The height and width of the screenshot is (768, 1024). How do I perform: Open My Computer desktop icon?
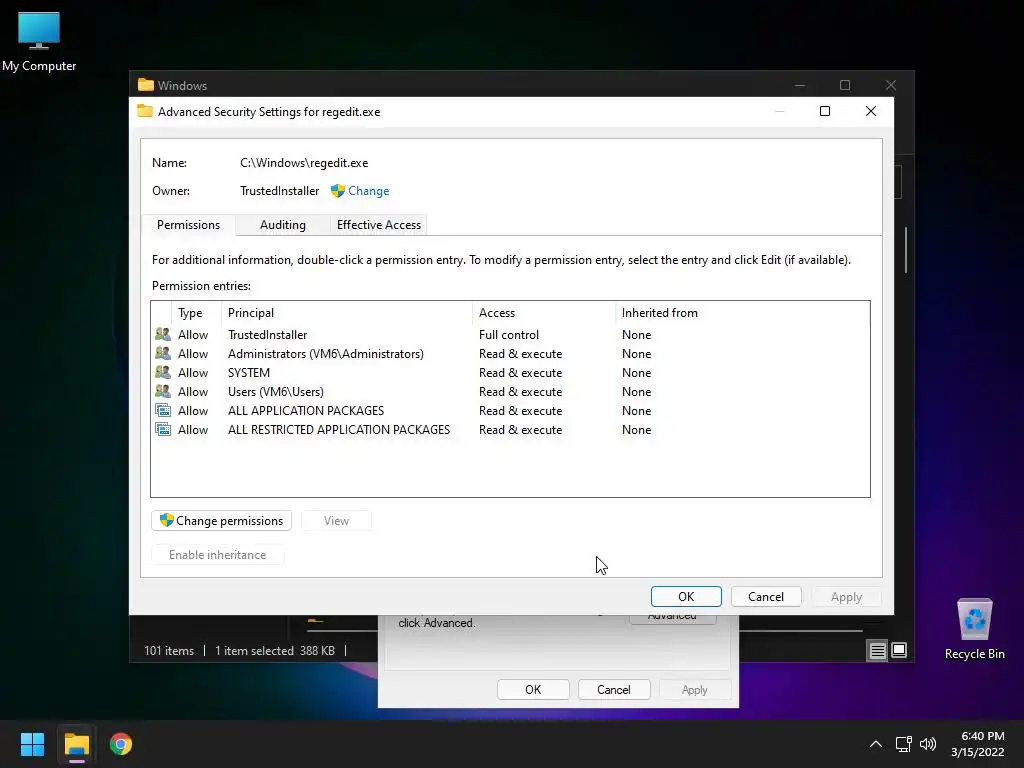coord(39,42)
